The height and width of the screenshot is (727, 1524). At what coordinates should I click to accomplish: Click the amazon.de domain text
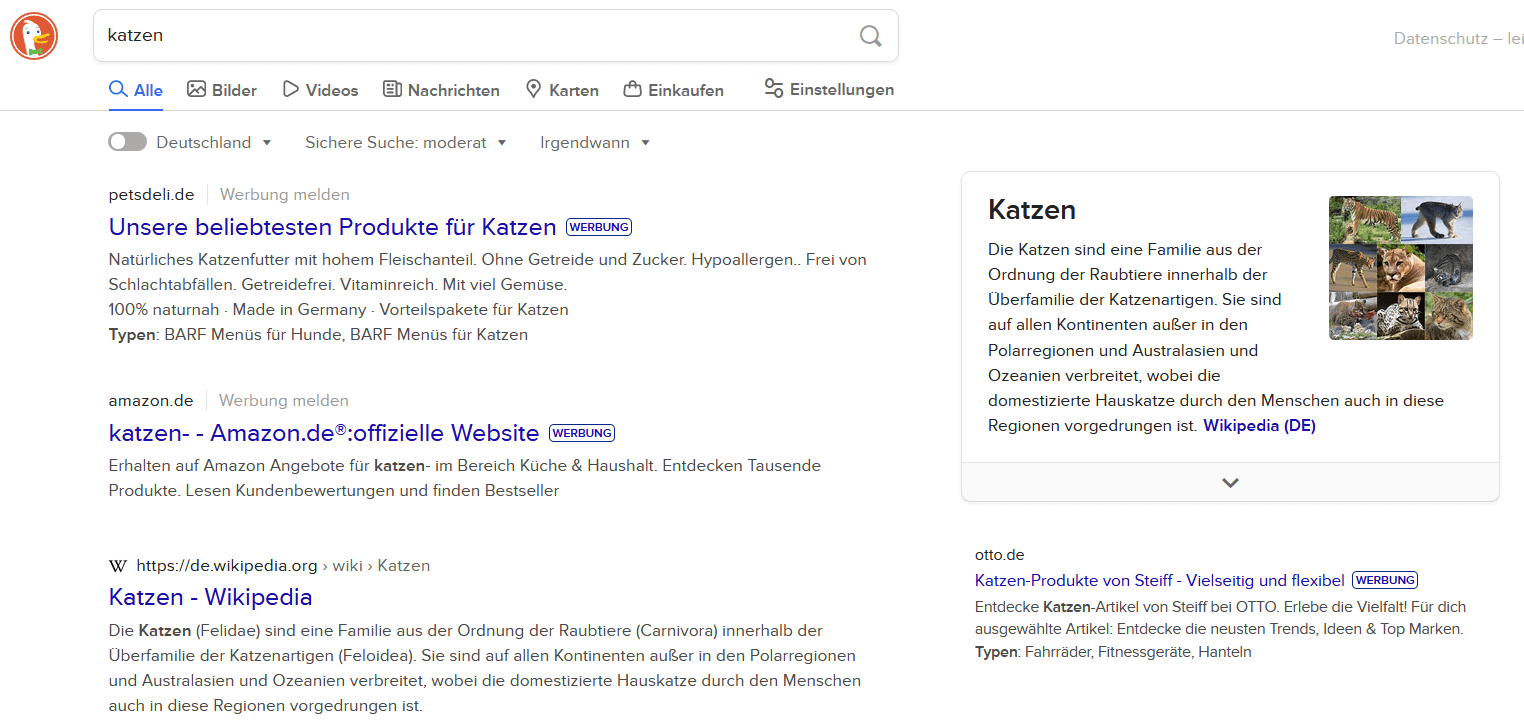pos(151,401)
